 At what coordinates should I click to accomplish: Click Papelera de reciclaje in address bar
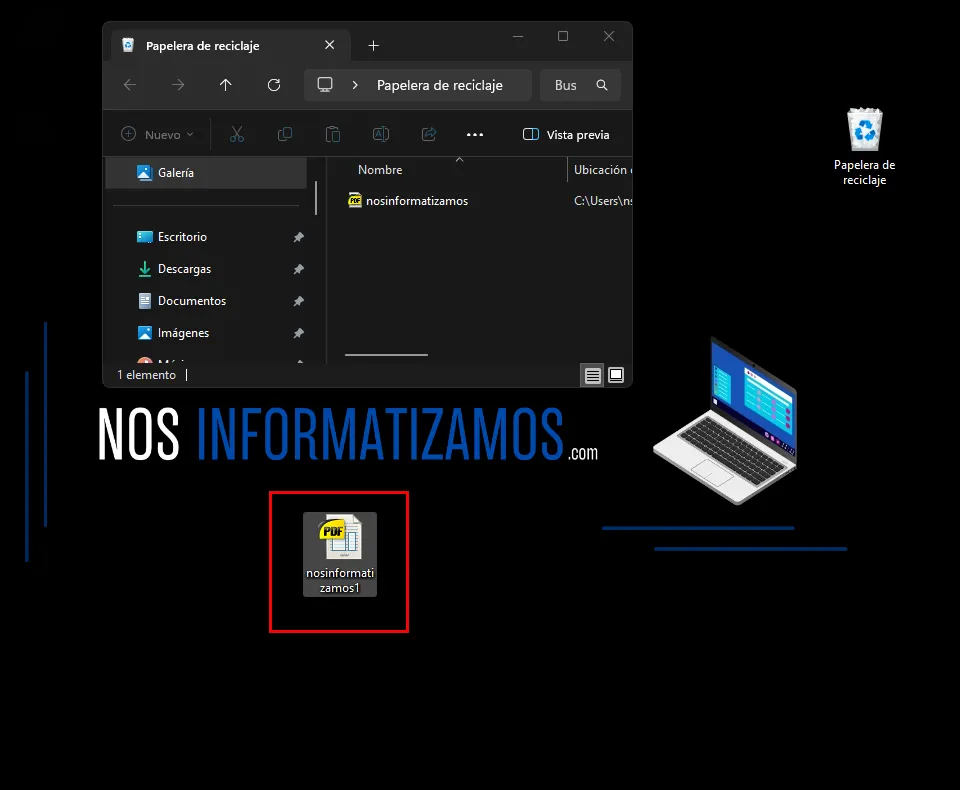pyautogui.click(x=440, y=85)
